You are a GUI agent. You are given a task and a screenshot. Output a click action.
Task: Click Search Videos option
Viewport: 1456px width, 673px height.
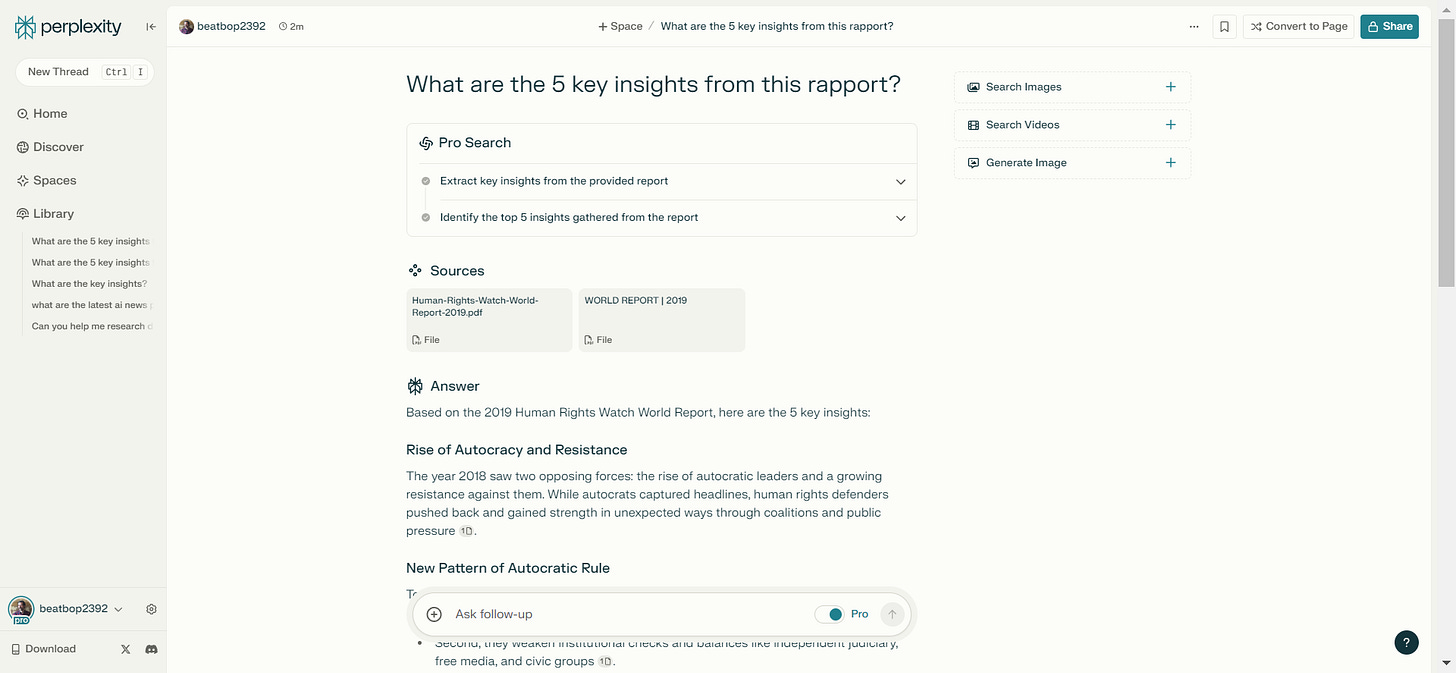1072,125
